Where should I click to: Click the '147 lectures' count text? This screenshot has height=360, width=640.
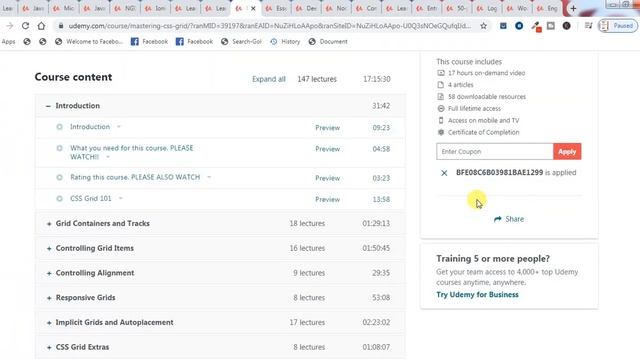(x=317, y=79)
